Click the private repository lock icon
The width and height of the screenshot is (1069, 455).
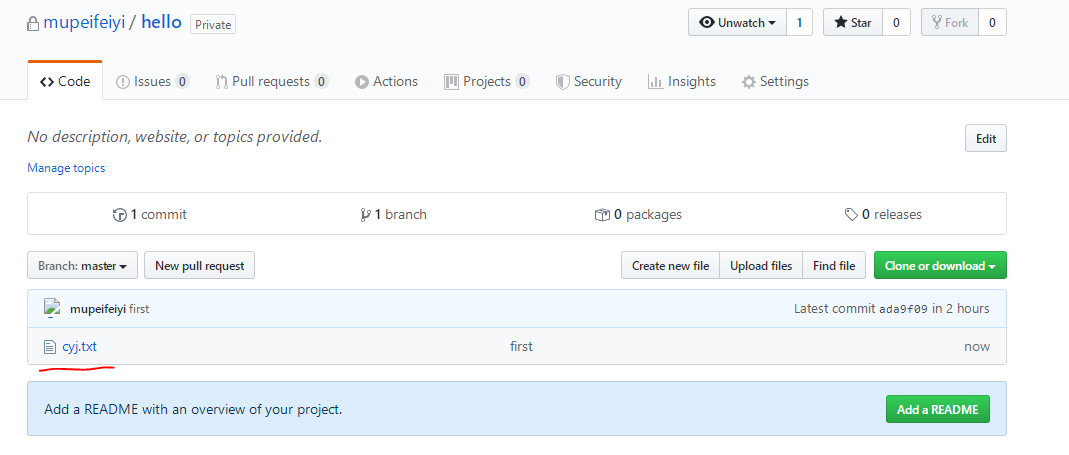click(x=33, y=25)
